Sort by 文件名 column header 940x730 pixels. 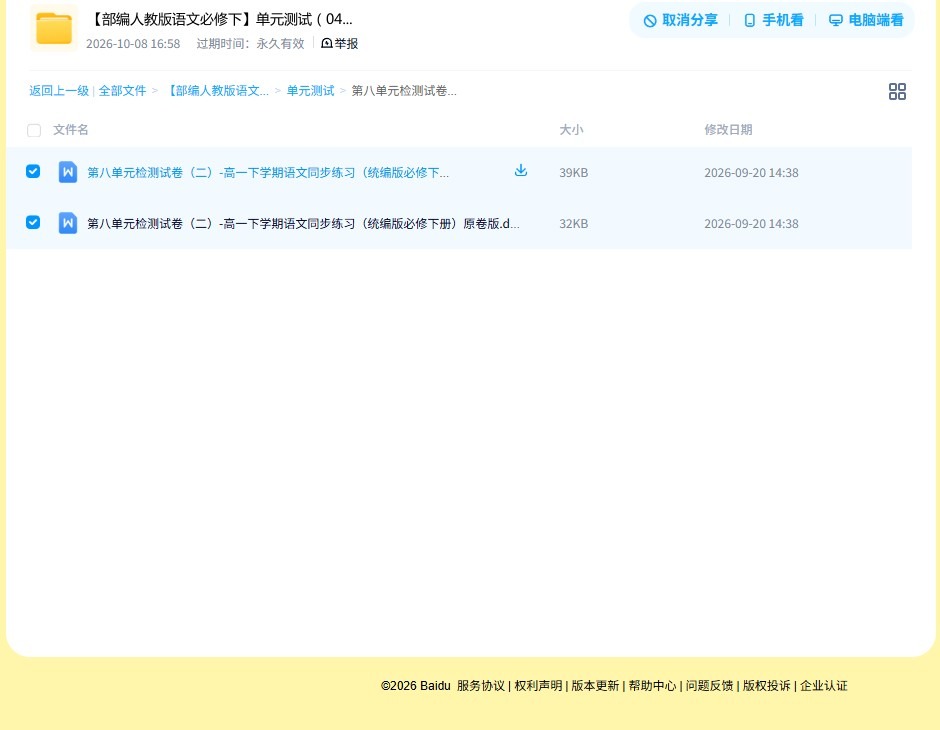coord(71,129)
